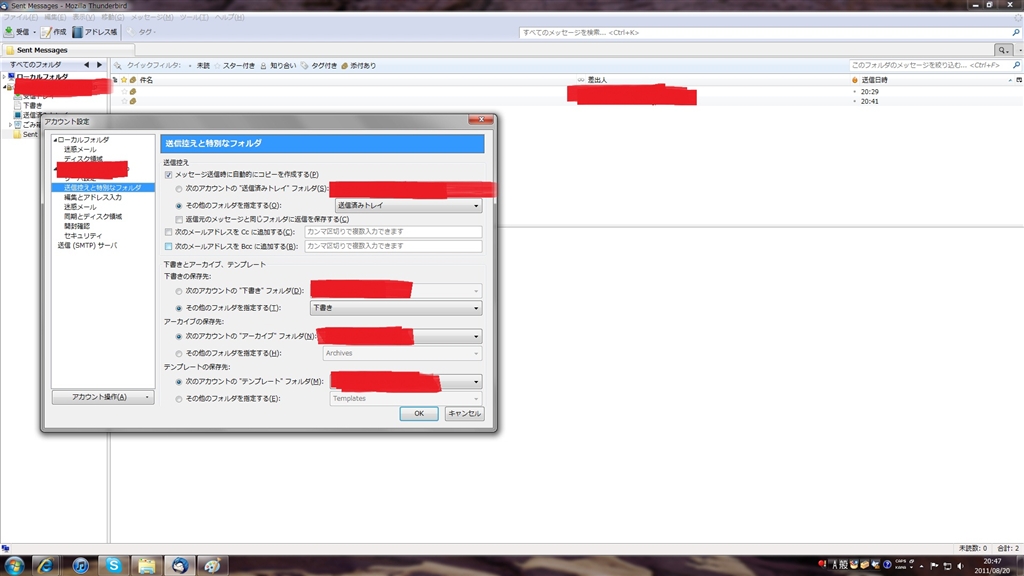Click the attachment column header icon
The width and height of the screenshot is (1024, 576).
coord(133,80)
